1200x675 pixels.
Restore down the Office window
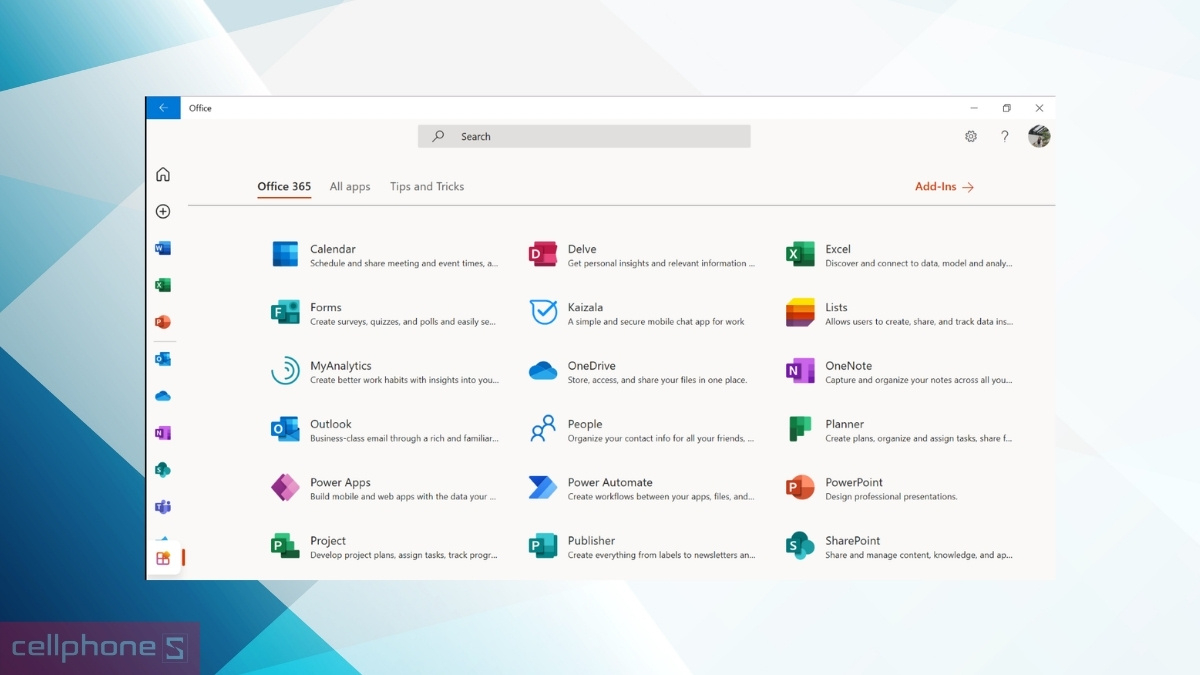(1006, 108)
